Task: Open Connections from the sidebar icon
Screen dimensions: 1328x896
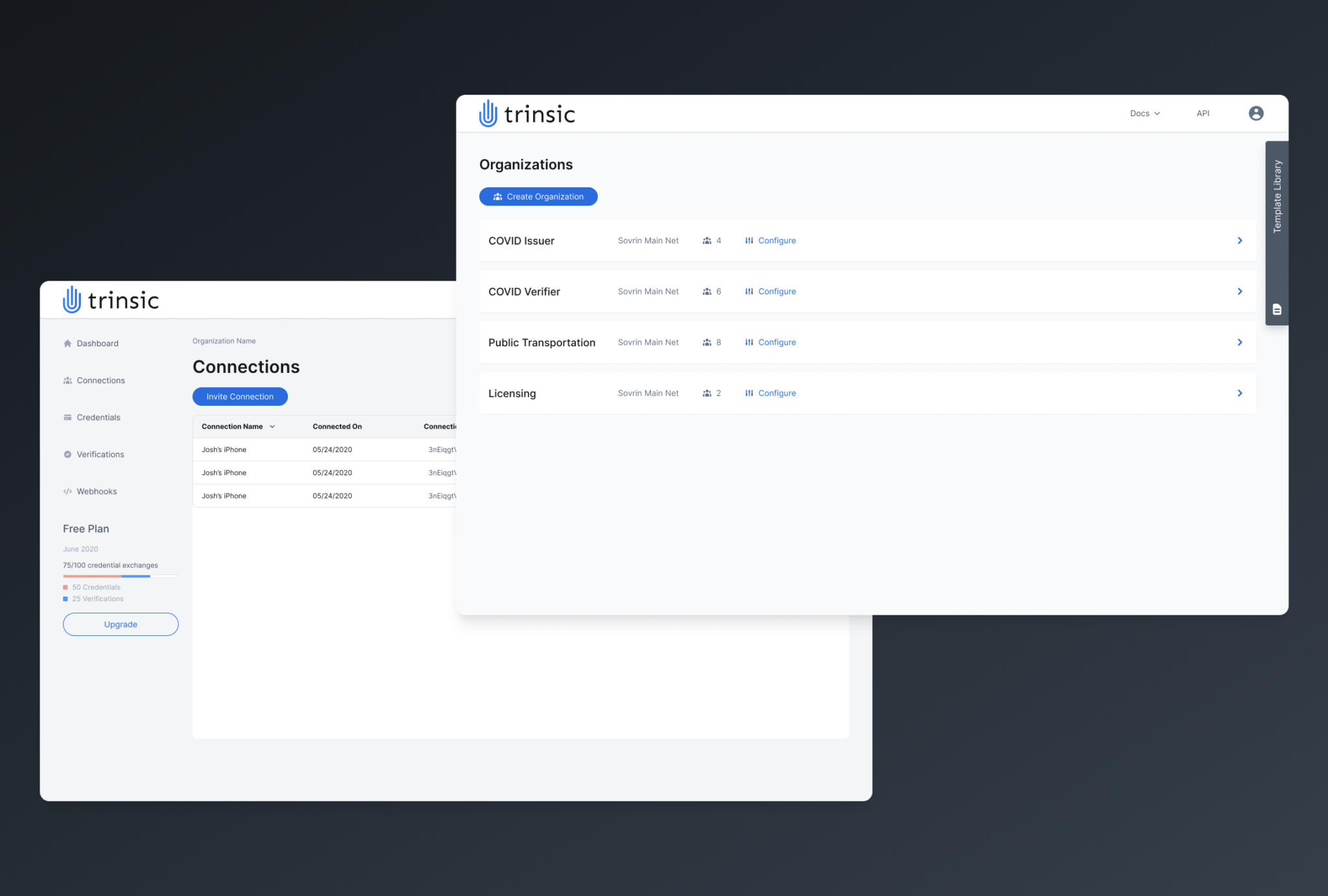Action: pyautogui.click(x=67, y=380)
